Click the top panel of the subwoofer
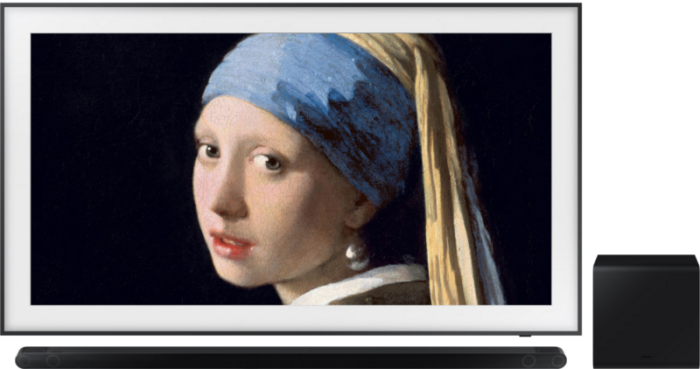Screen dimensions: 700x369 [x=646, y=263]
